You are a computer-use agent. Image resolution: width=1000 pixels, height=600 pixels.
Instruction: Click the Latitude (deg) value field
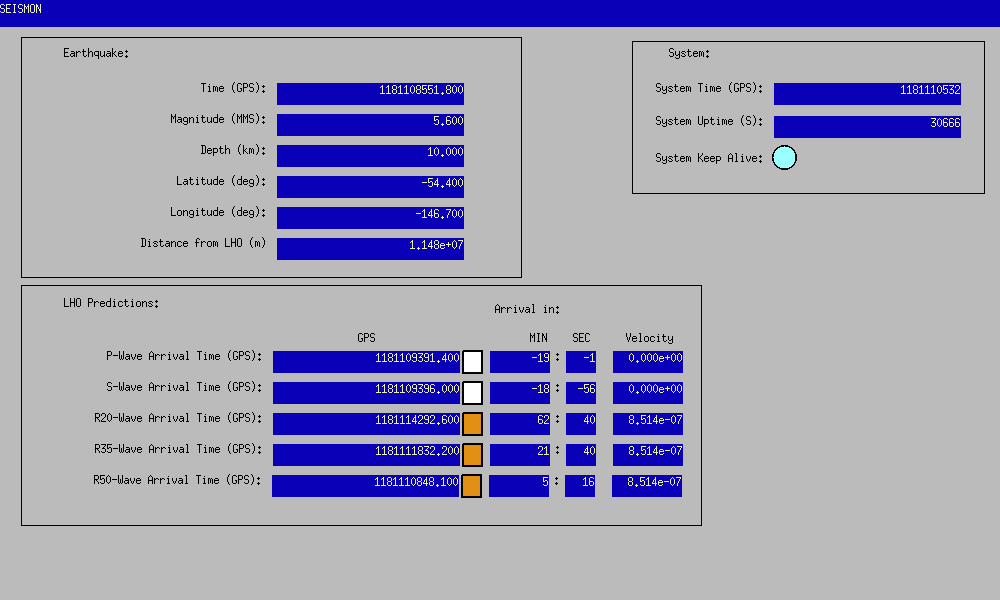pyautogui.click(x=370, y=186)
